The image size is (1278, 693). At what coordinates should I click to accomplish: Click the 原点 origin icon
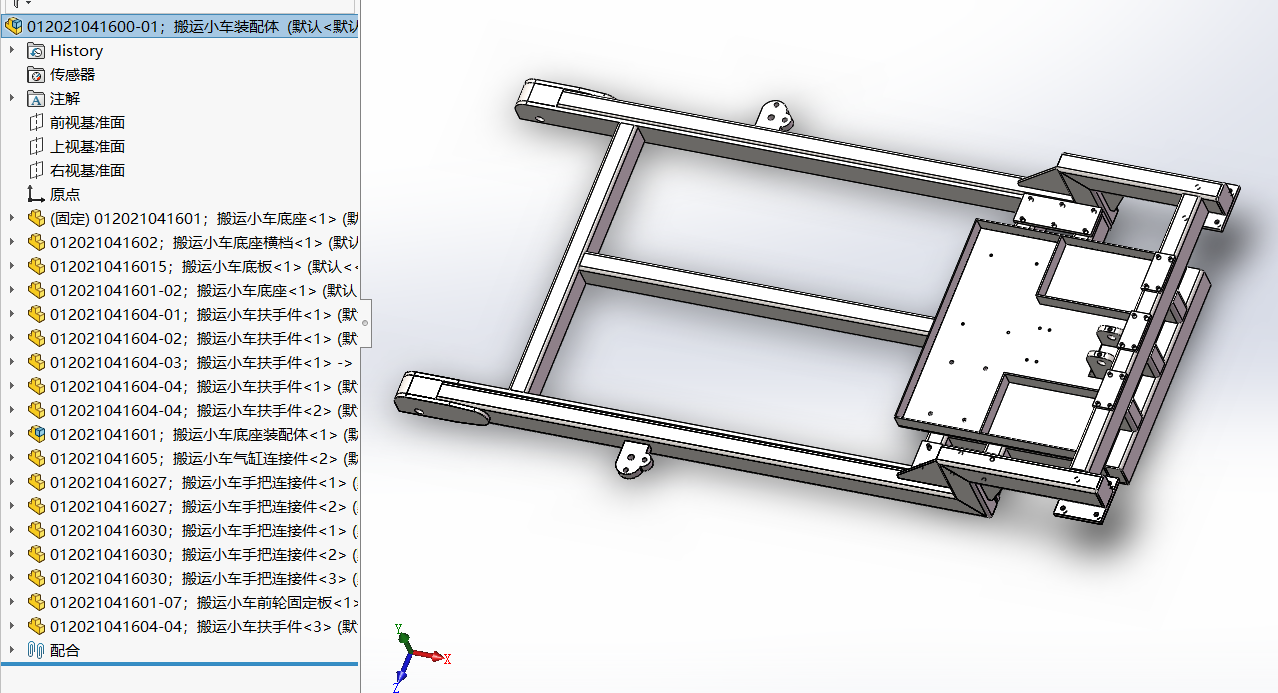click(36, 195)
